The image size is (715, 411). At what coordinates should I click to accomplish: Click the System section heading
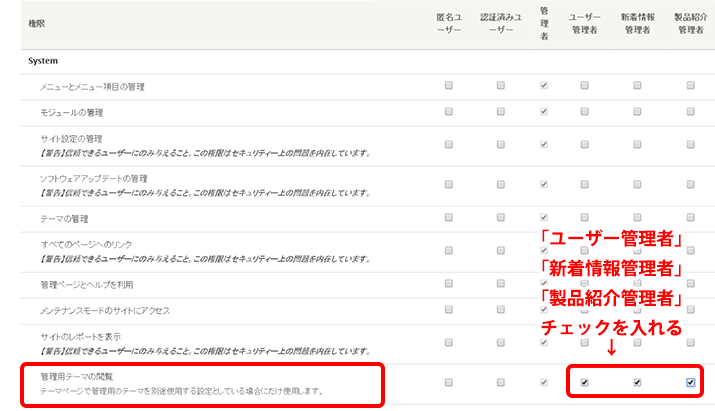click(x=43, y=61)
